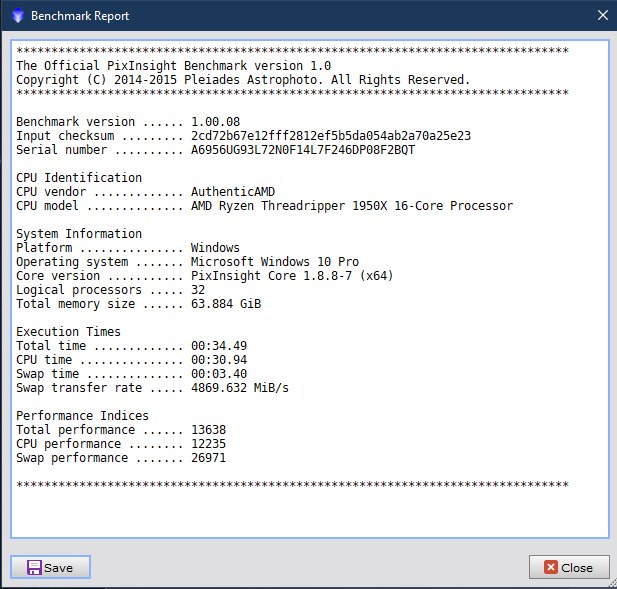
Task: Click the Serial number value
Action: coord(303,150)
